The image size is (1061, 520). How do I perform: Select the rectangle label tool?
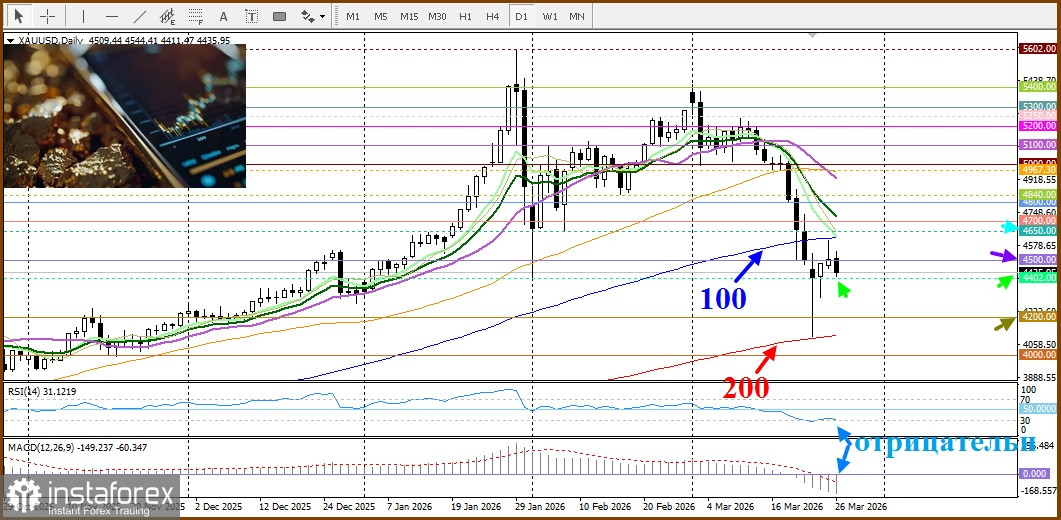pos(279,16)
